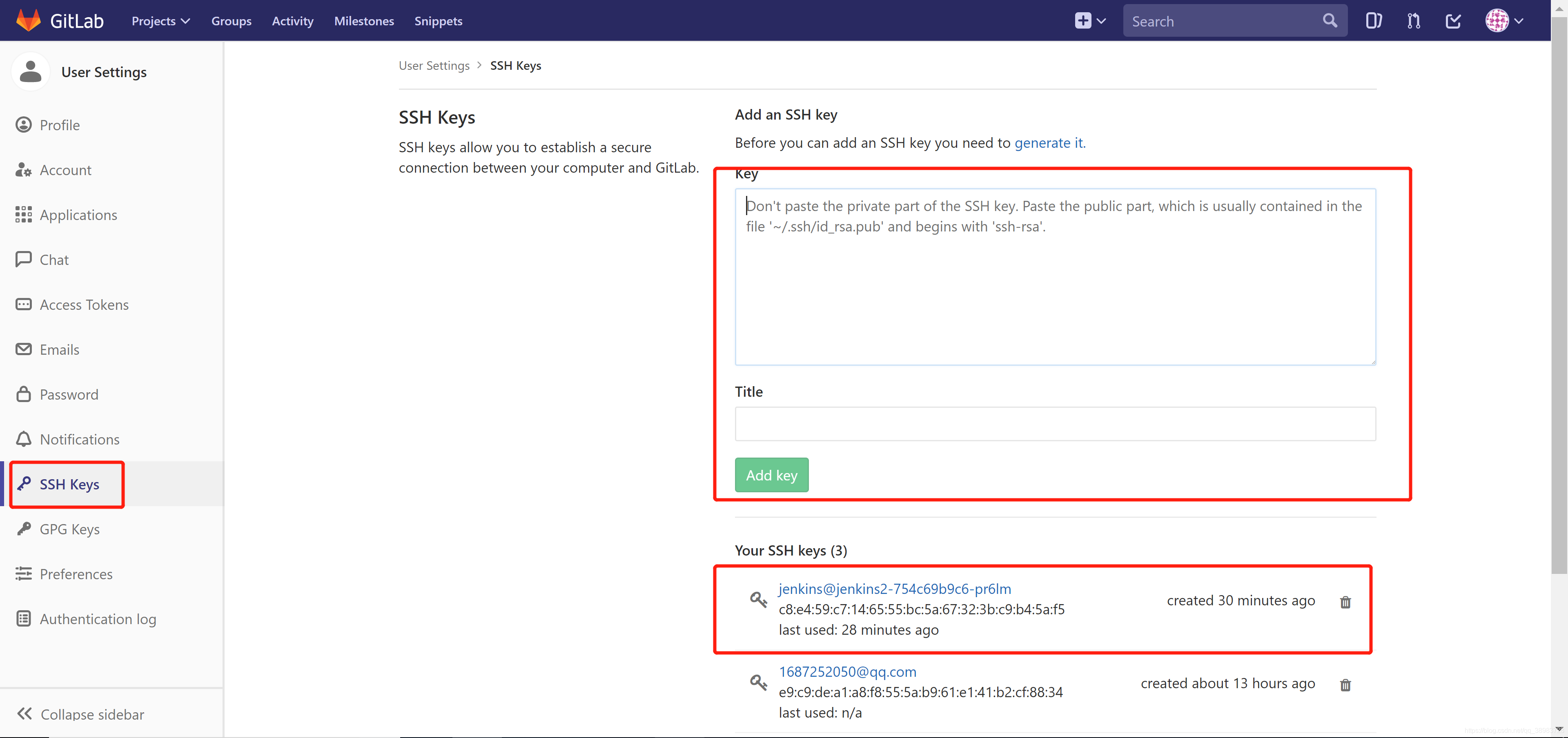Remove the 1687252050@qq.com key using trash icon

(x=1346, y=685)
